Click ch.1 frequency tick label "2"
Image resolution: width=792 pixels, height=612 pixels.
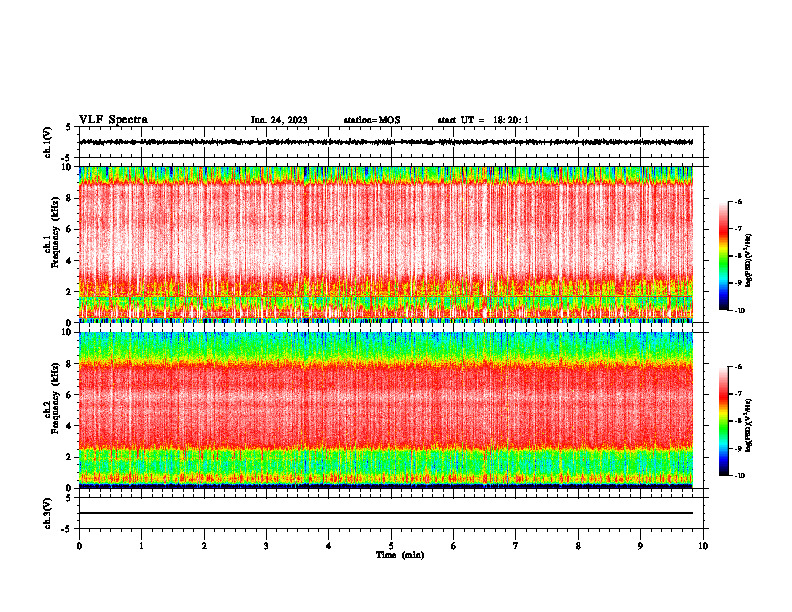pos(69,291)
